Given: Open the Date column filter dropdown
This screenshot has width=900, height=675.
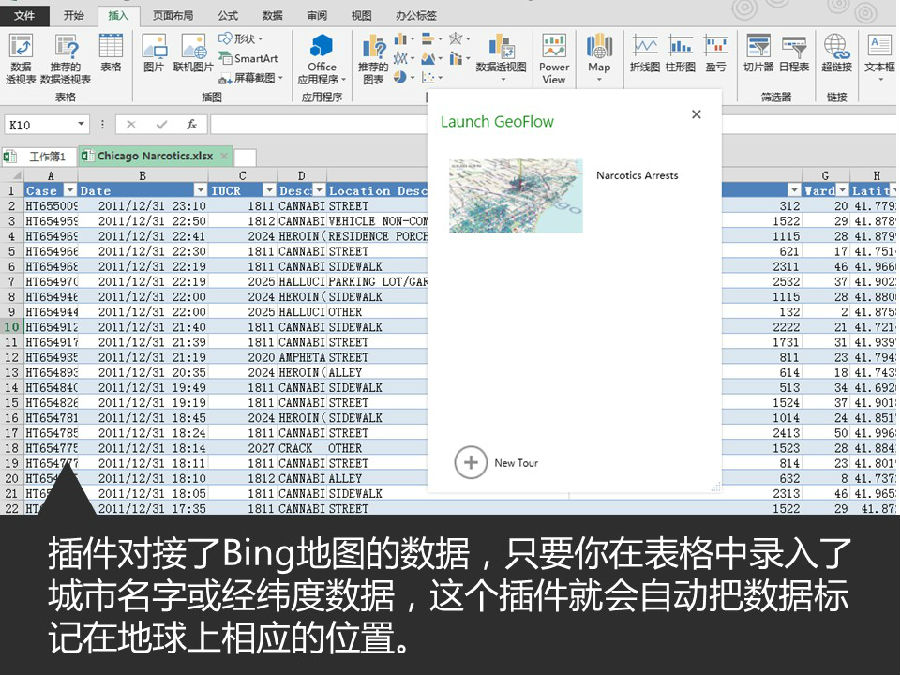Looking at the screenshot, I should [x=200, y=190].
